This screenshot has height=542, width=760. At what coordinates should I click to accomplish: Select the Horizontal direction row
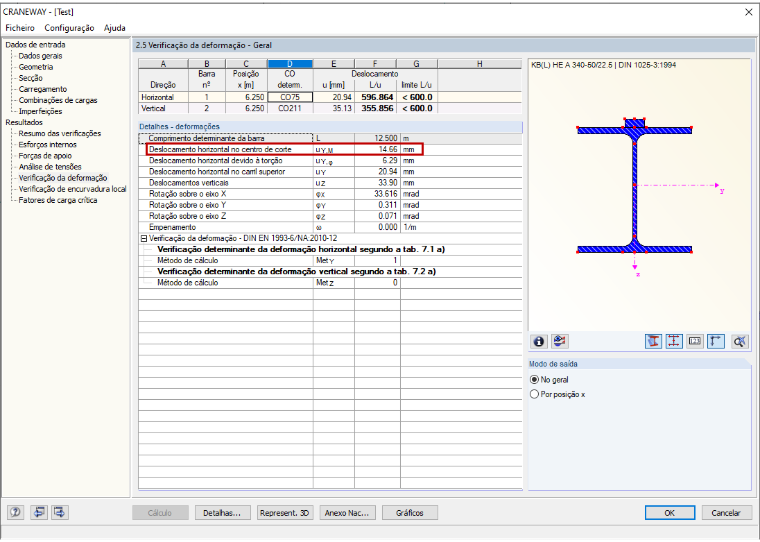coord(331,97)
